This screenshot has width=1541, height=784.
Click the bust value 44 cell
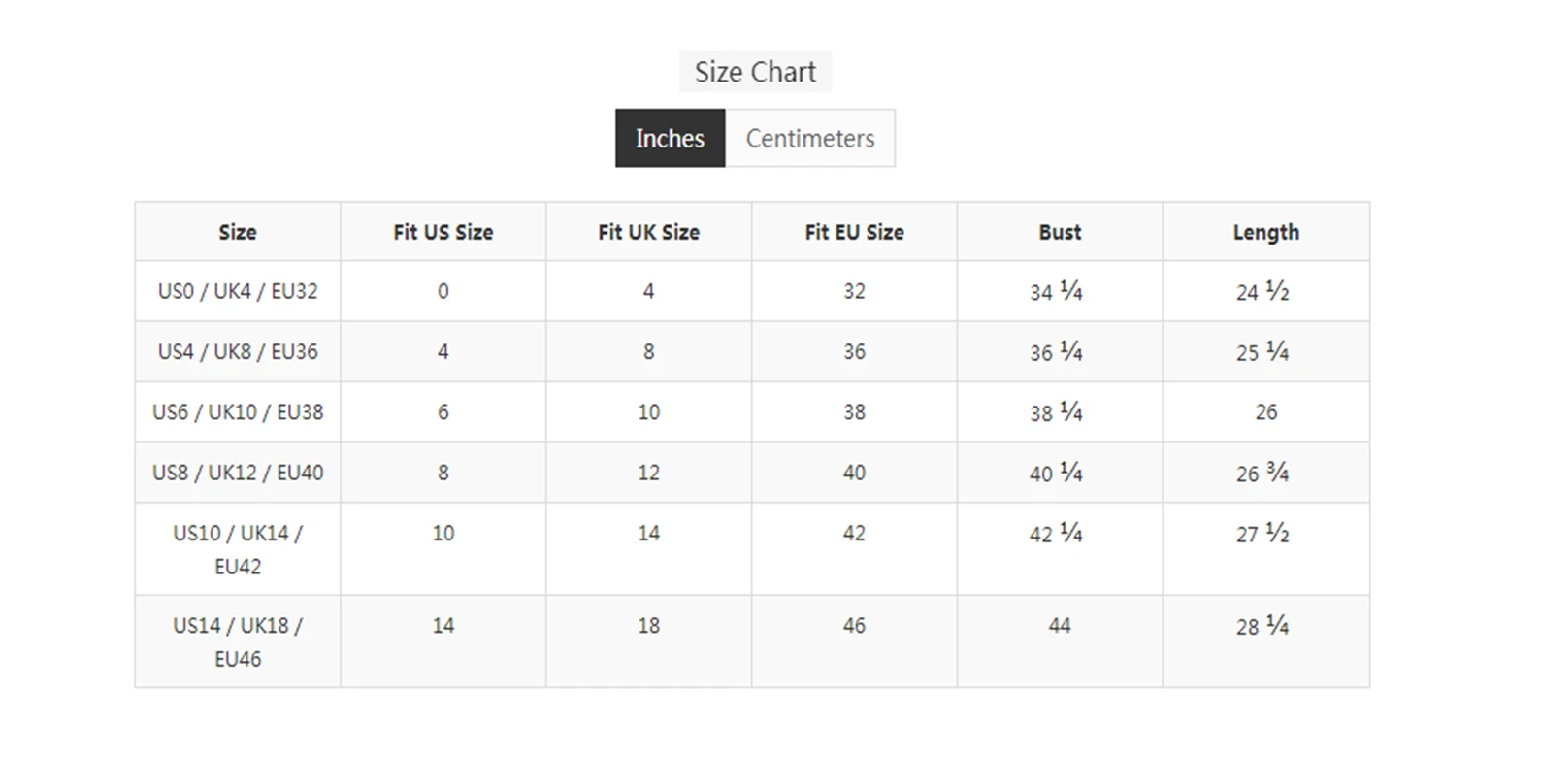pos(1060,626)
